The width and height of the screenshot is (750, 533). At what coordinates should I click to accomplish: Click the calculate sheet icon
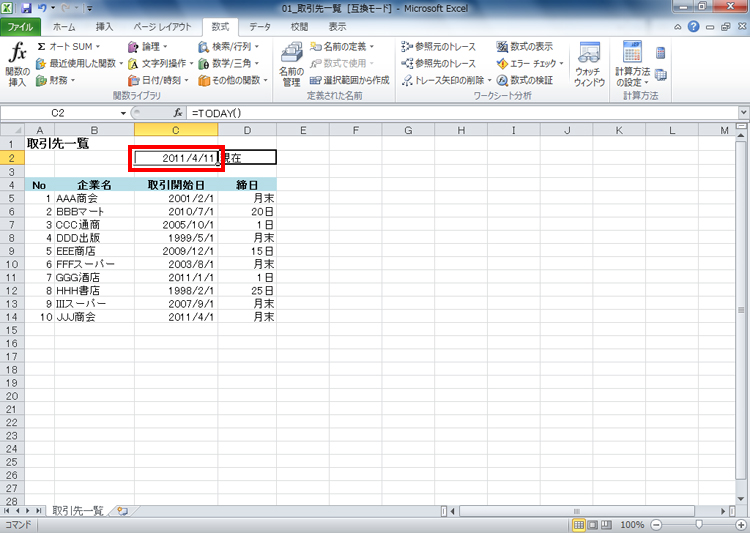(661, 75)
